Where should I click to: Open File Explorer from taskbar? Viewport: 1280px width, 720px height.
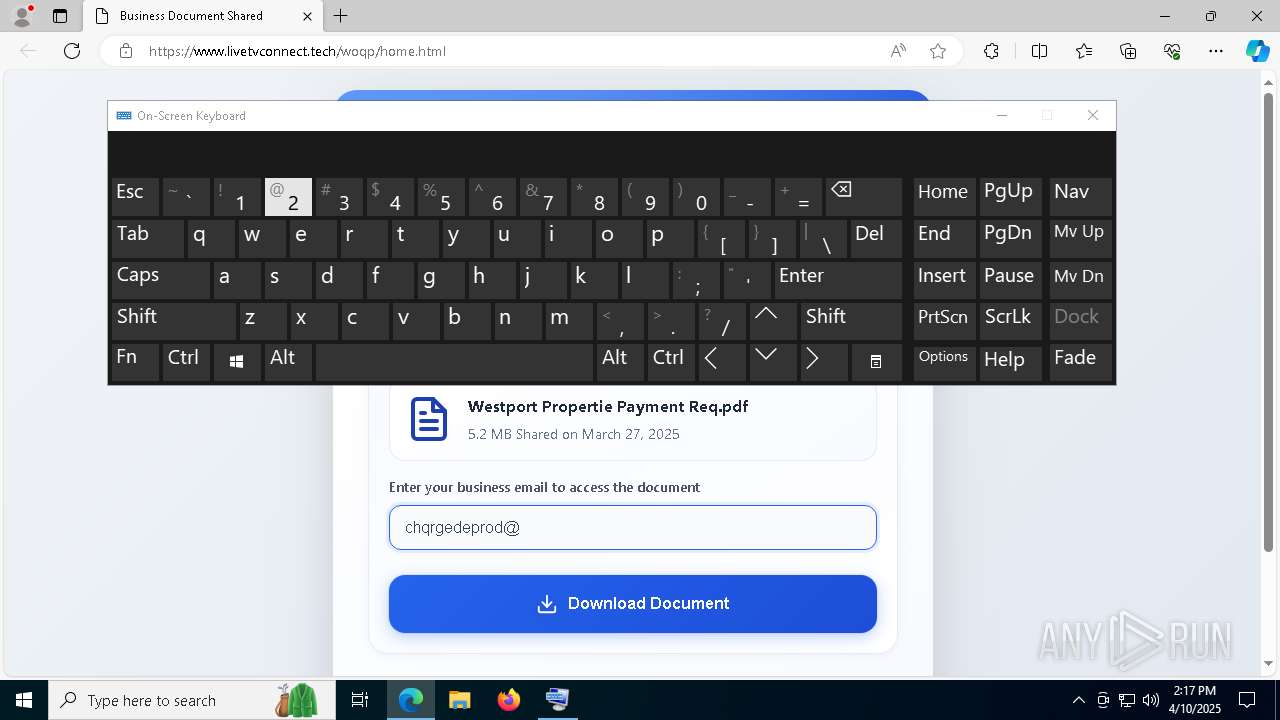click(460, 700)
